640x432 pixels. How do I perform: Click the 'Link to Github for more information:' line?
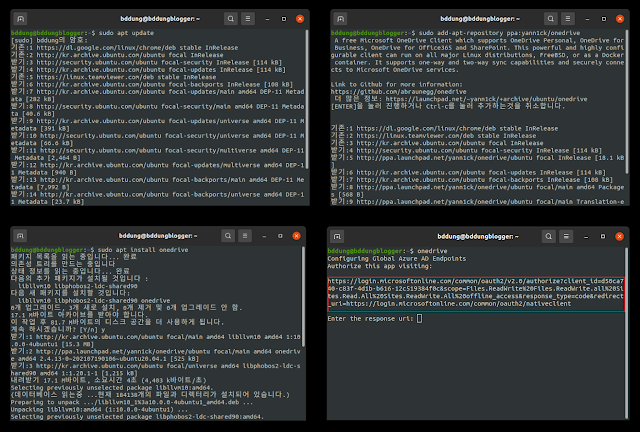click(x=396, y=85)
